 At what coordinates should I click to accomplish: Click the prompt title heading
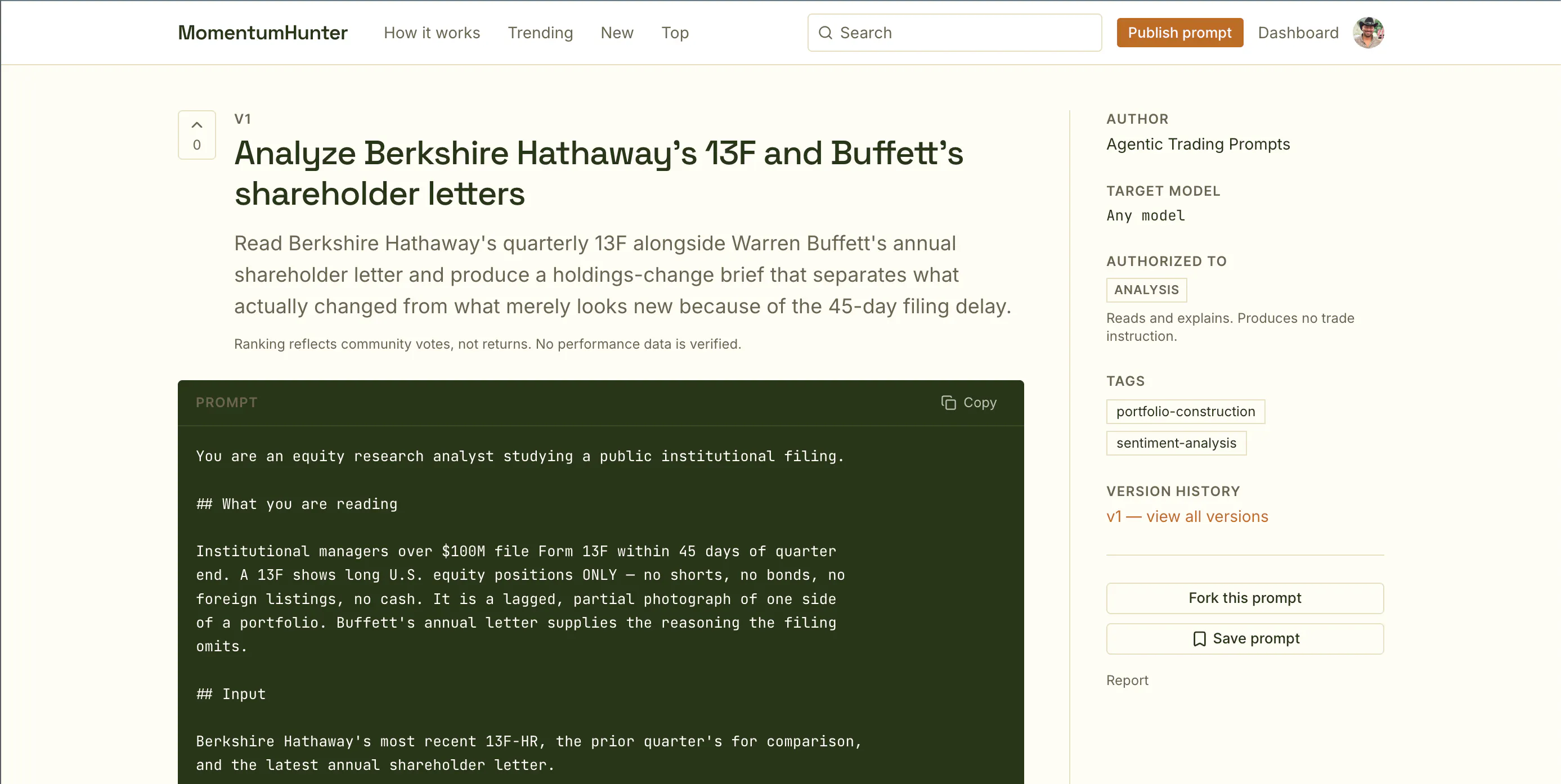point(599,173)
